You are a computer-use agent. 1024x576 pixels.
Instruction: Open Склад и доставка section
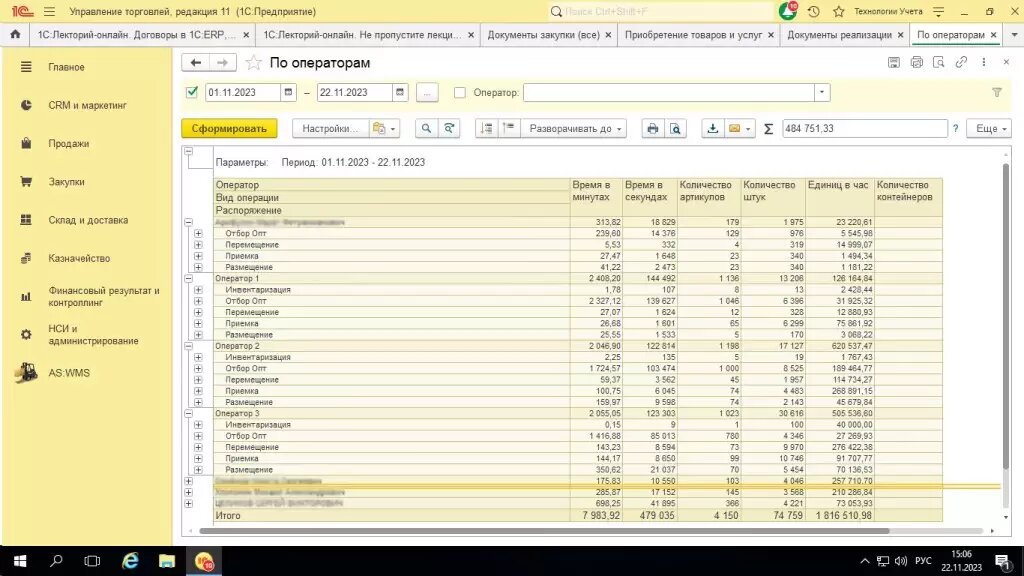tap(88, 220)
